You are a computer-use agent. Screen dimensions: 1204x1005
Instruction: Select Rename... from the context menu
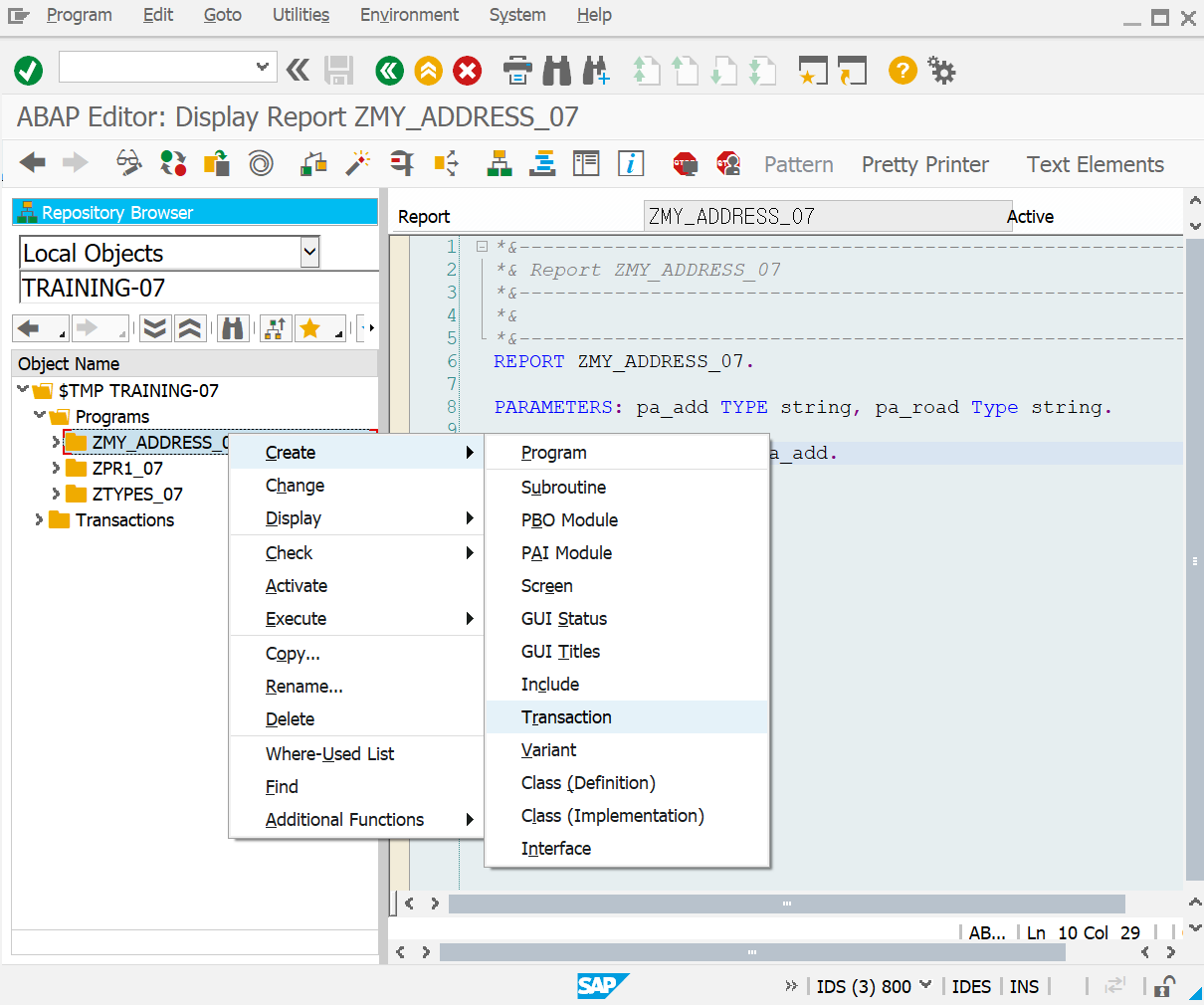[356, 687]
